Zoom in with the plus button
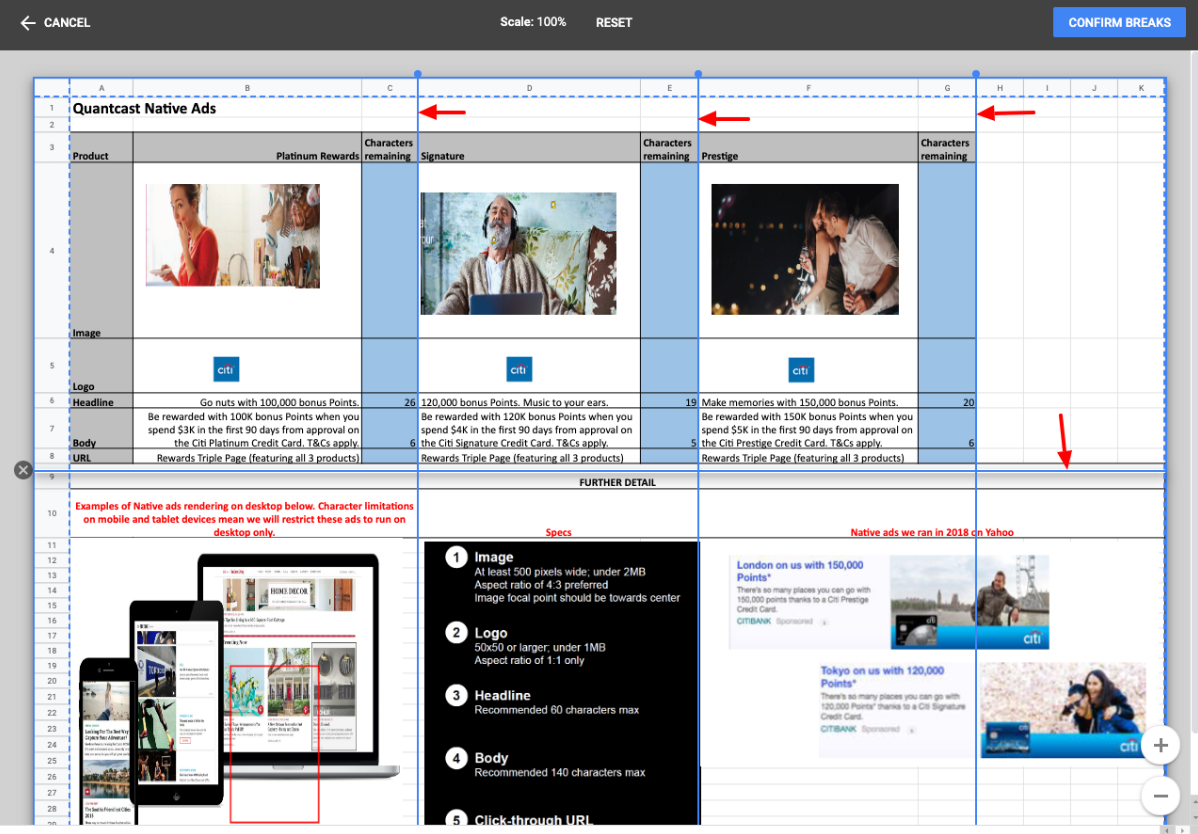 (x=1160, y=745)
